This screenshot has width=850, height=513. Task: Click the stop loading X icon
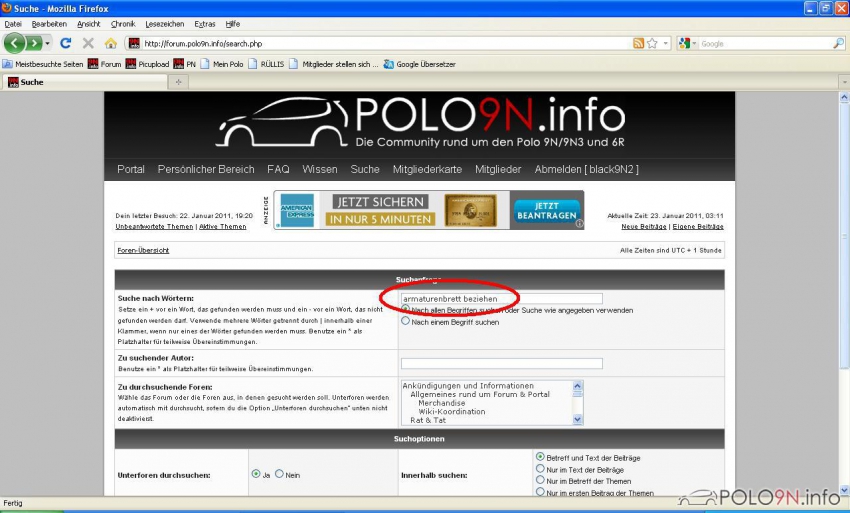tap(88, 44)
